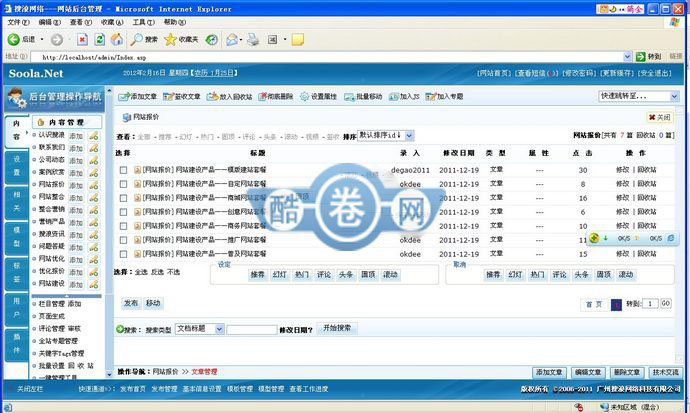
Task: Click the edit icon beside 联系我们
Action: [94, 148]
